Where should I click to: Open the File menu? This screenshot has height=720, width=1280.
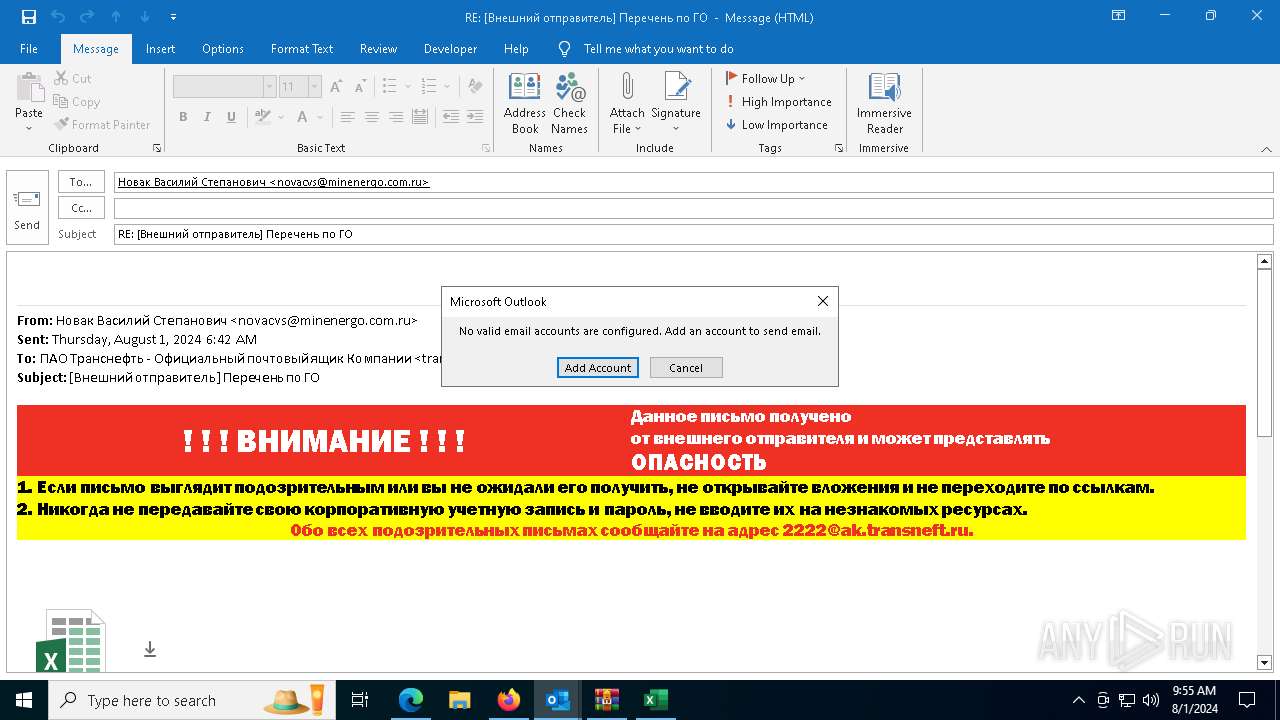coord(29,48)
